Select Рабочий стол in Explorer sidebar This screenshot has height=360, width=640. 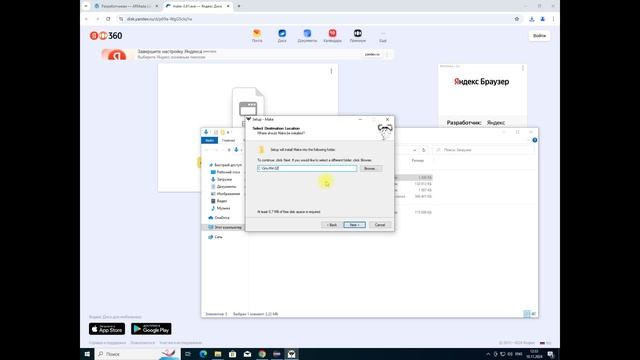pos(227,172)
